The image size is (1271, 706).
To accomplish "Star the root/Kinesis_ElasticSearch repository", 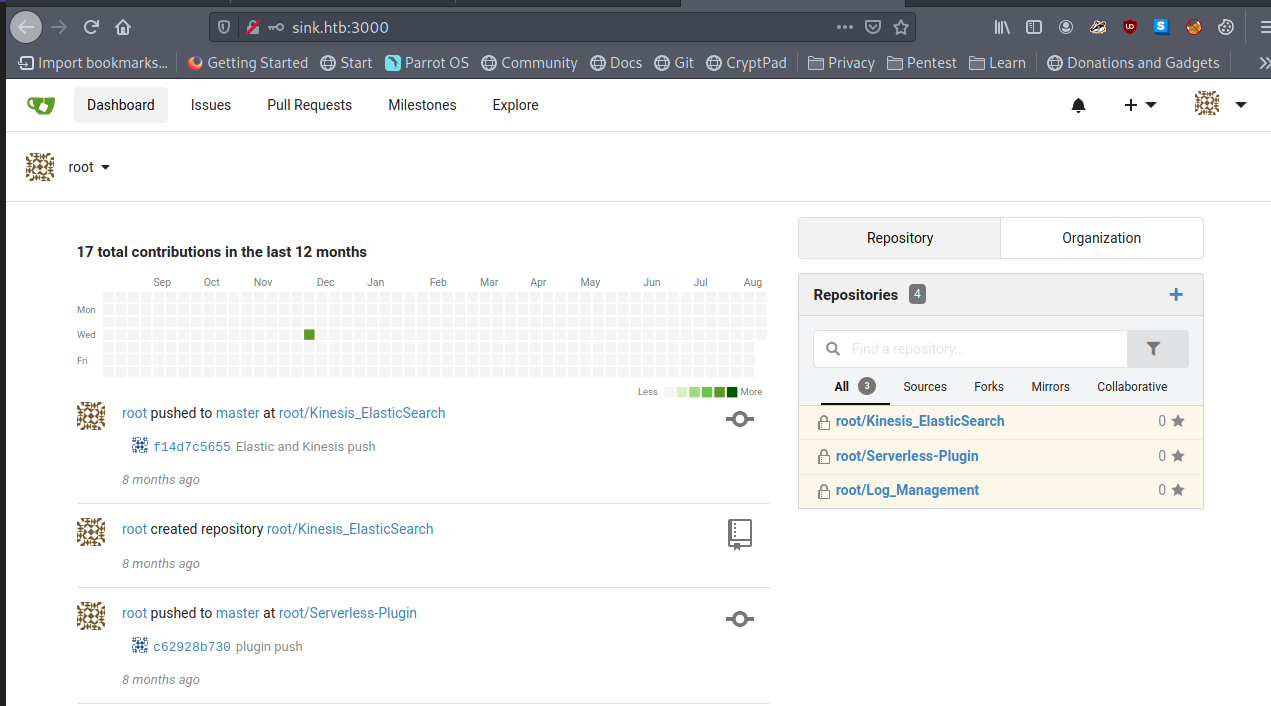I will 1177,421.
